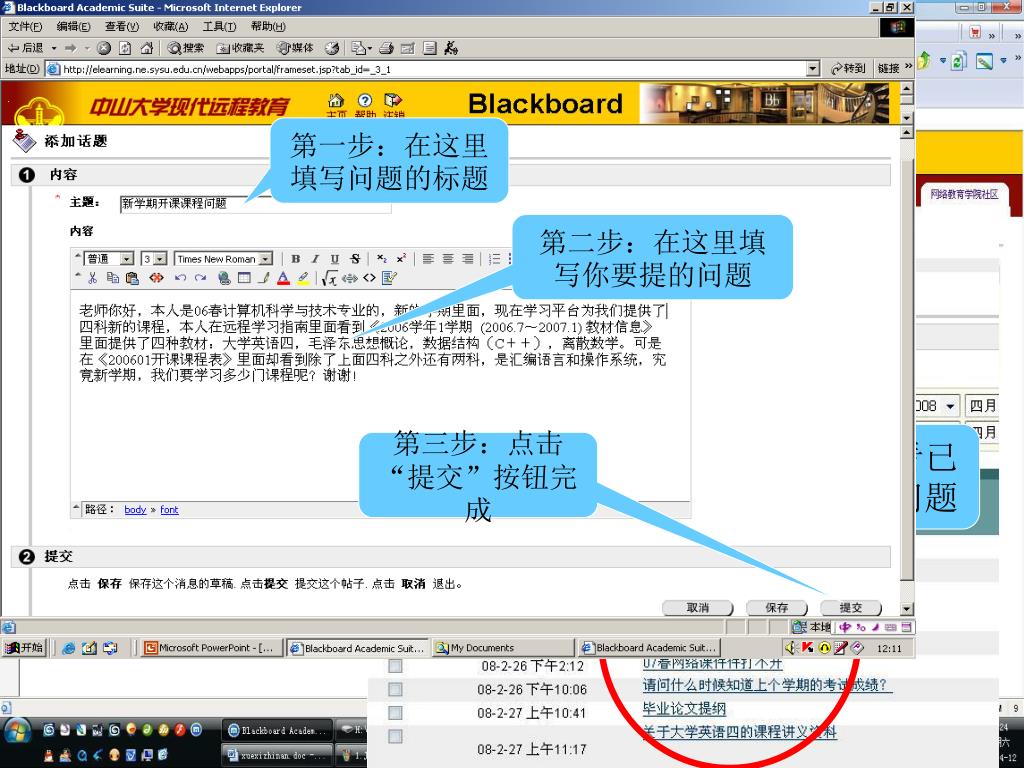Click the cut scissors icon
Screen dimensions: 1024x768
pos(93,278)
